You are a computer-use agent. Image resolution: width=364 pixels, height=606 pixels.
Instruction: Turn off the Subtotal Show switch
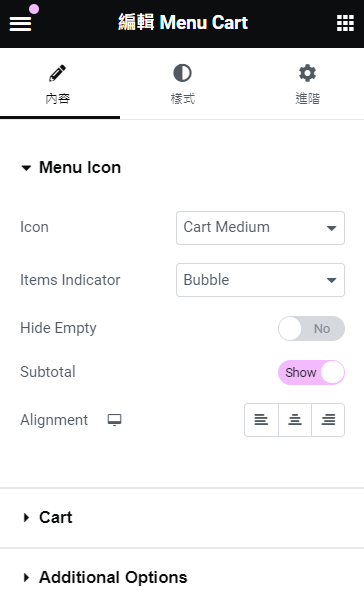coord(311,373)
